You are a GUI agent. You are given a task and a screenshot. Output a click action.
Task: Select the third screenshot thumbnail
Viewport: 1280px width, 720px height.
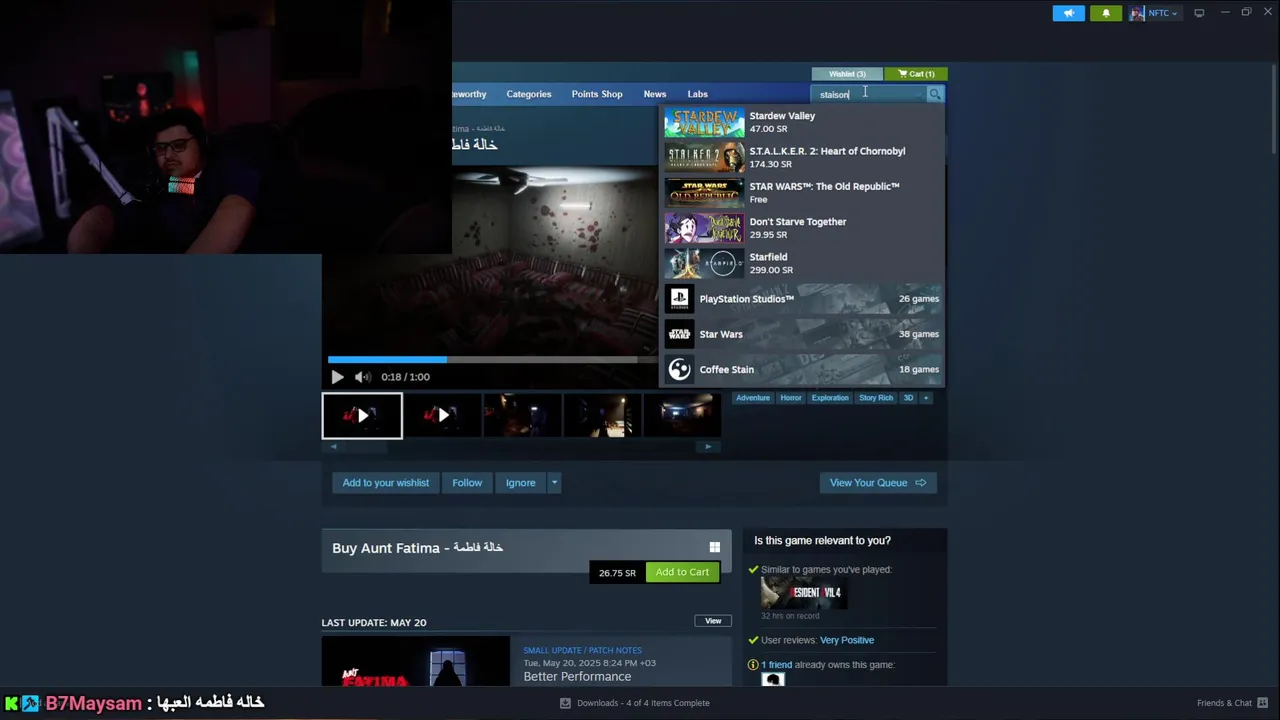522,416
